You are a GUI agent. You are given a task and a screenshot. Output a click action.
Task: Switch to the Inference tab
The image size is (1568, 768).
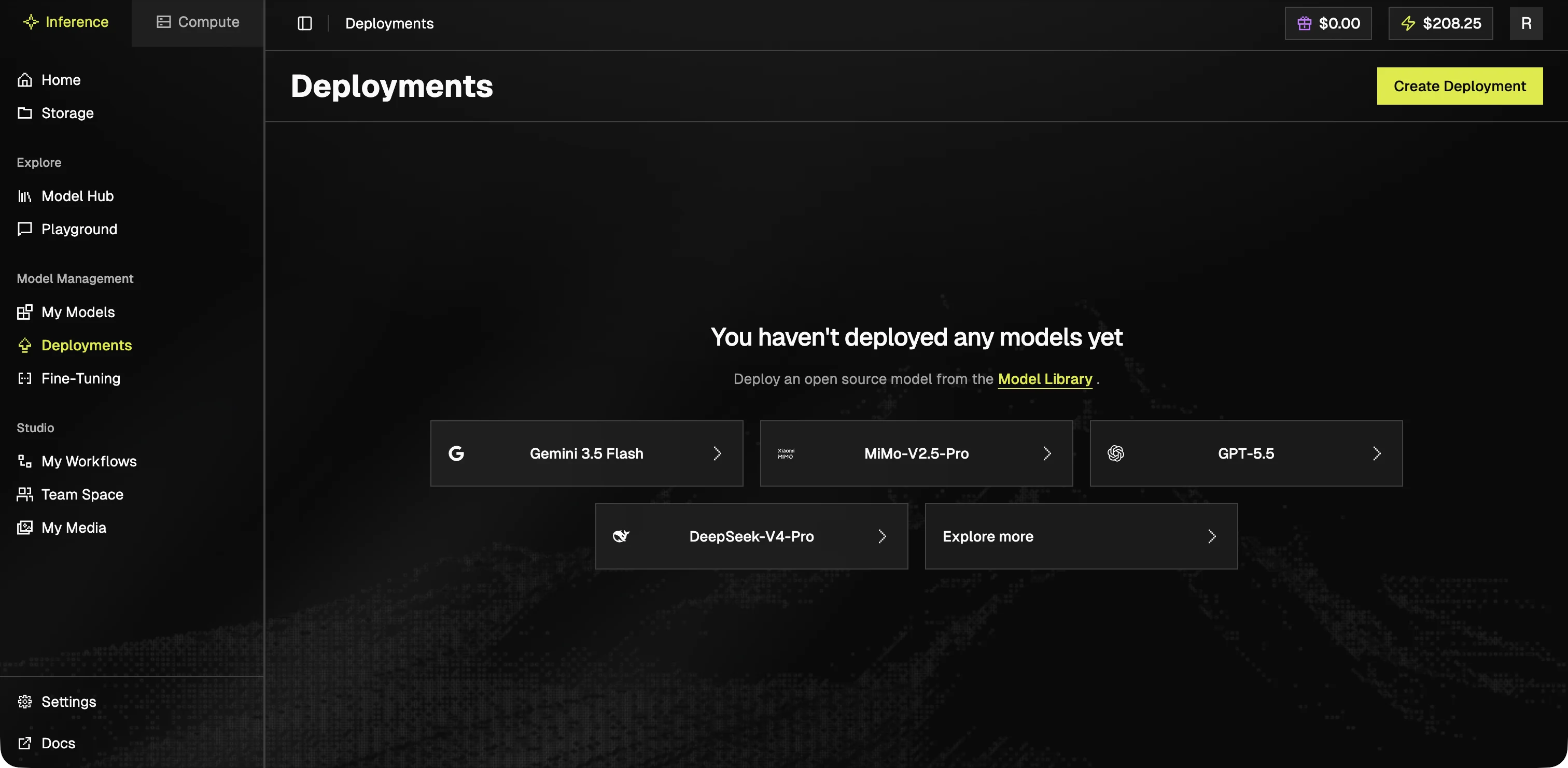click(66, 22)
